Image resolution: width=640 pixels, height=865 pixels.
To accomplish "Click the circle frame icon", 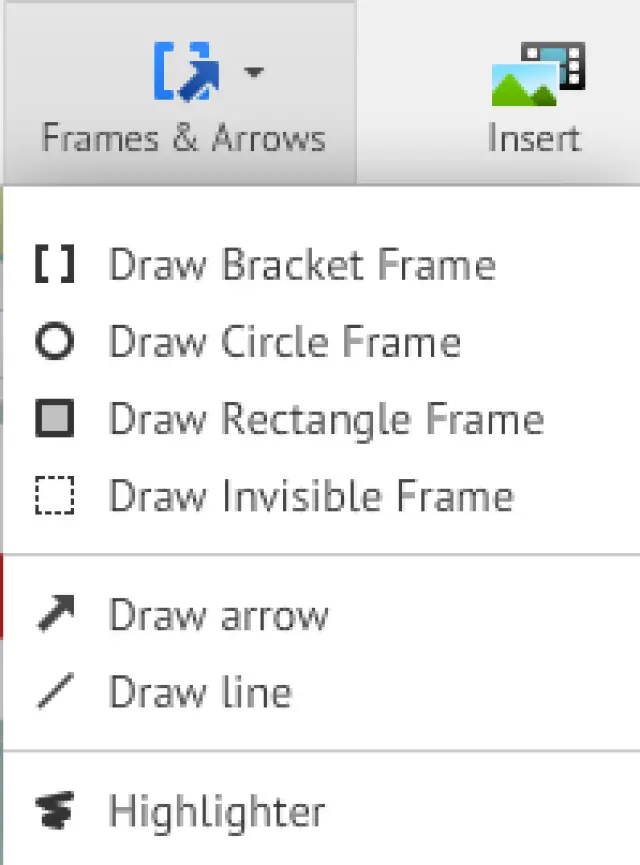I will point(54,342).
